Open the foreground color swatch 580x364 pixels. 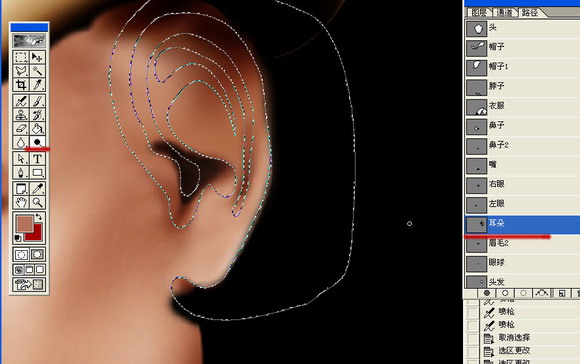point(25,224)
